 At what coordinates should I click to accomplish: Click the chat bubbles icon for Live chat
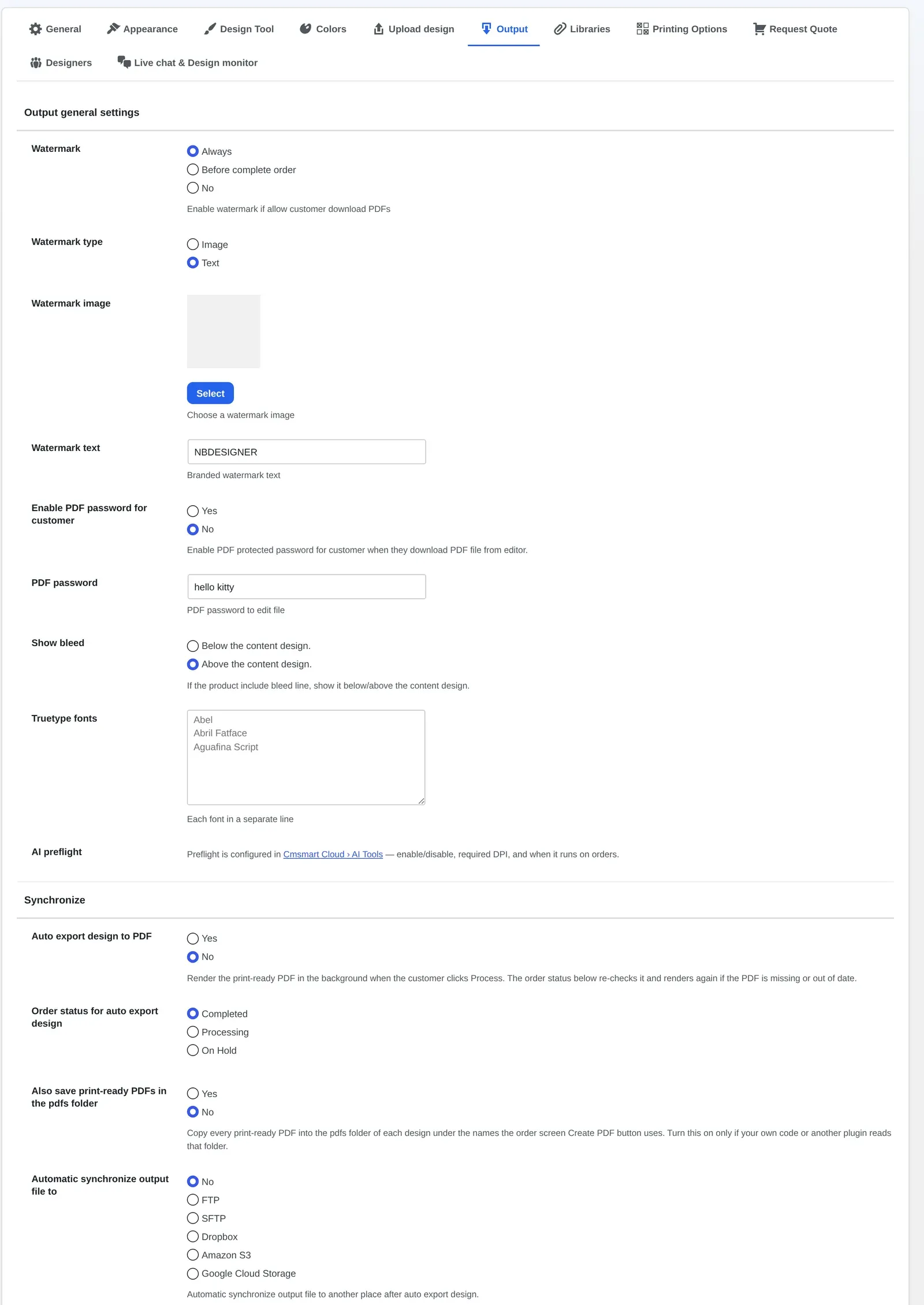coord(124,62)
